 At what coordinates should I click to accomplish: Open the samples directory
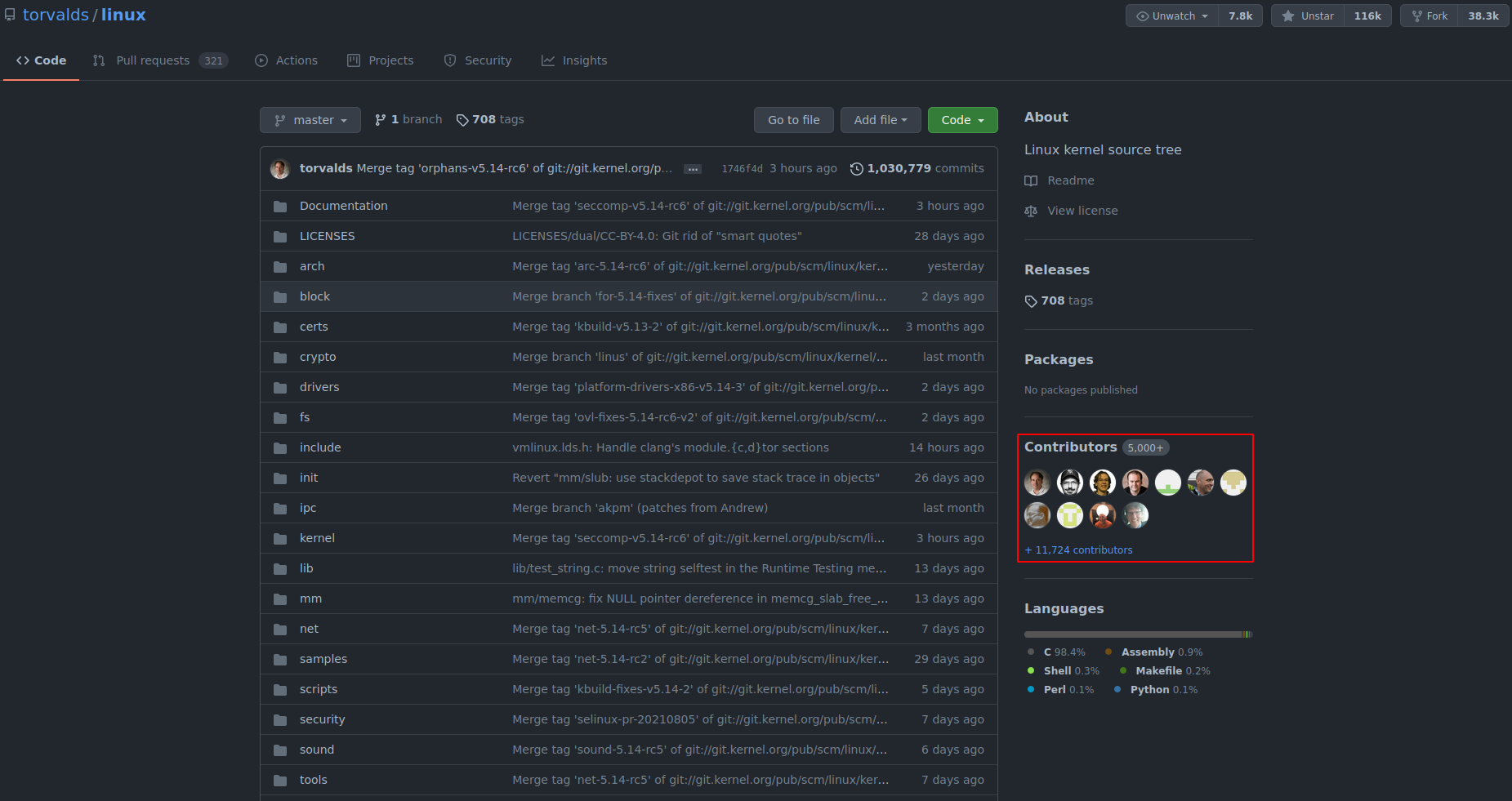[x=323, y=659]
